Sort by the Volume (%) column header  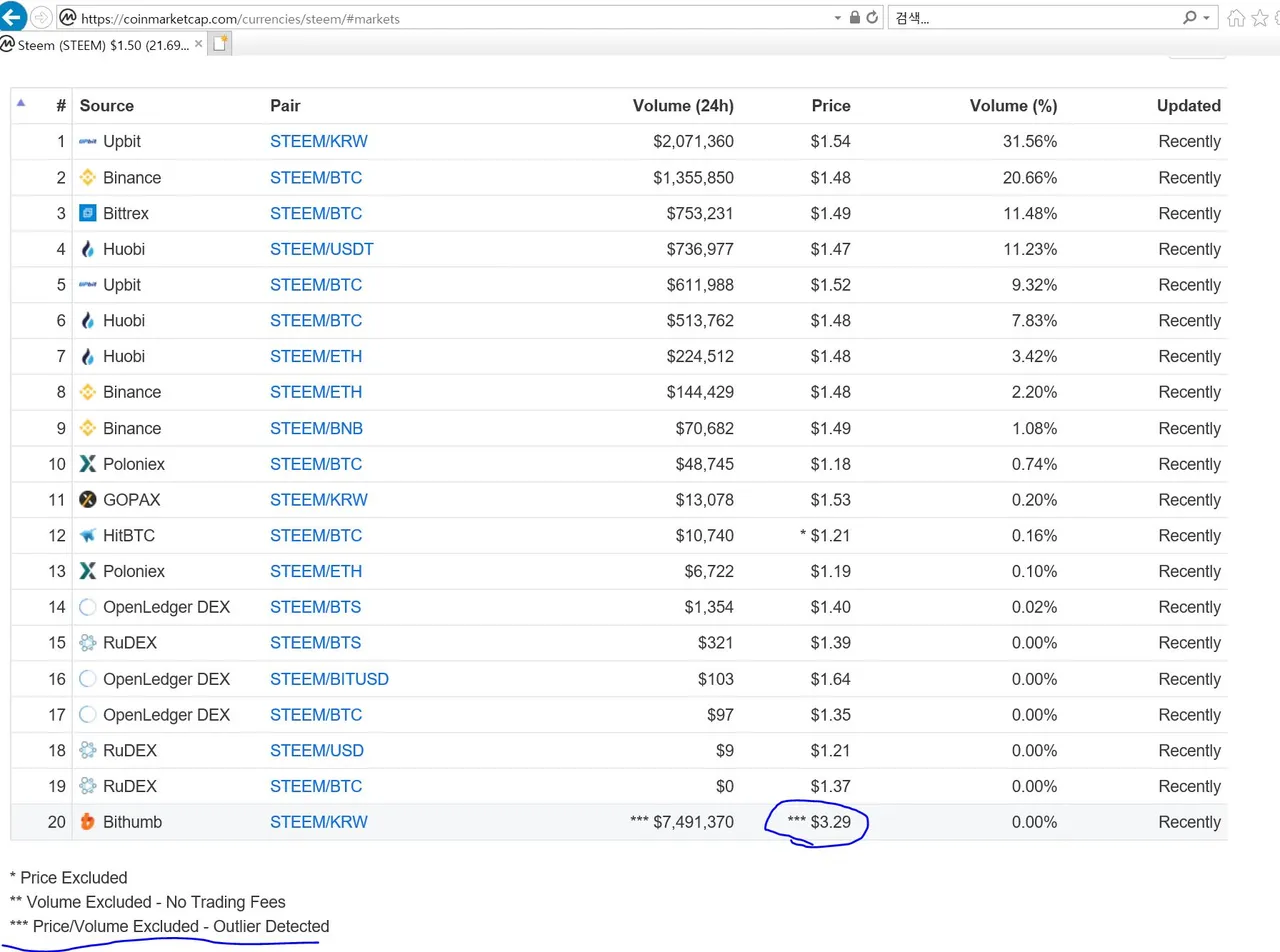[1013, 106]
